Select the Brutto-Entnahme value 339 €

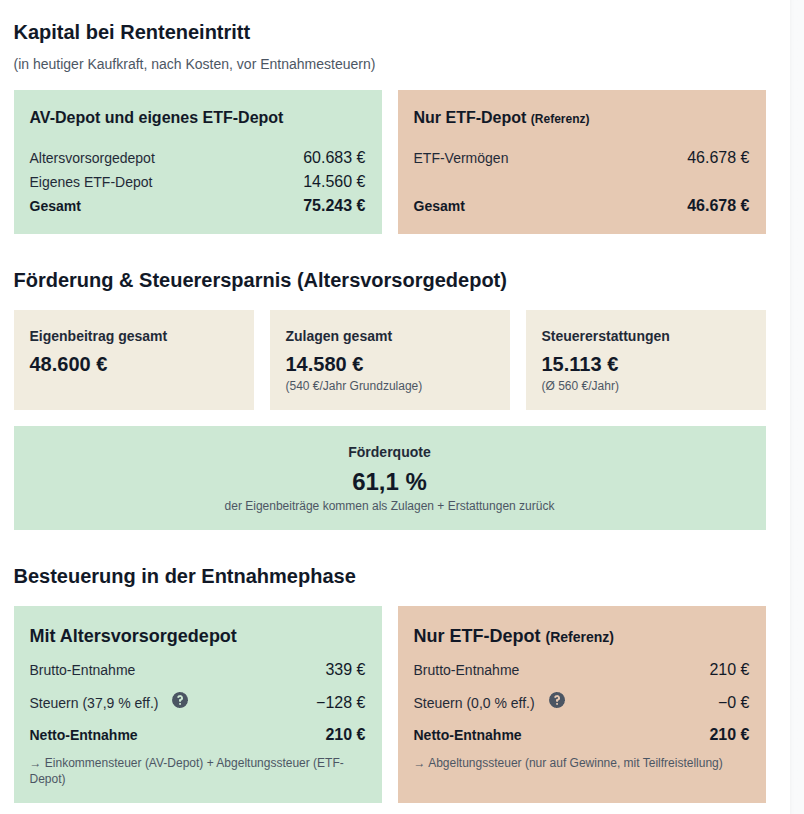(345, 670)
